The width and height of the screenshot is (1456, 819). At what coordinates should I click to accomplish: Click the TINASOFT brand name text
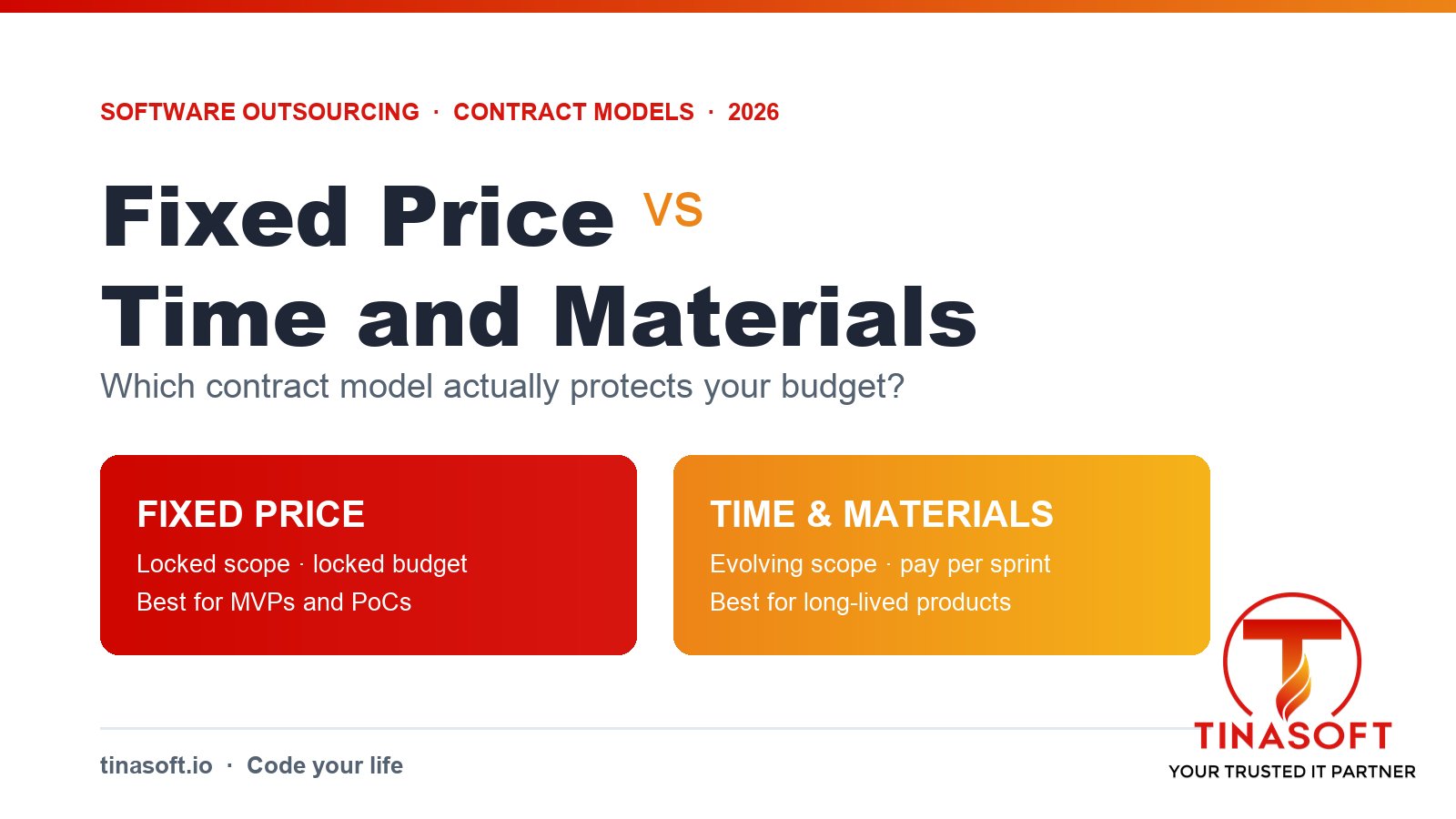(1292, 736)
